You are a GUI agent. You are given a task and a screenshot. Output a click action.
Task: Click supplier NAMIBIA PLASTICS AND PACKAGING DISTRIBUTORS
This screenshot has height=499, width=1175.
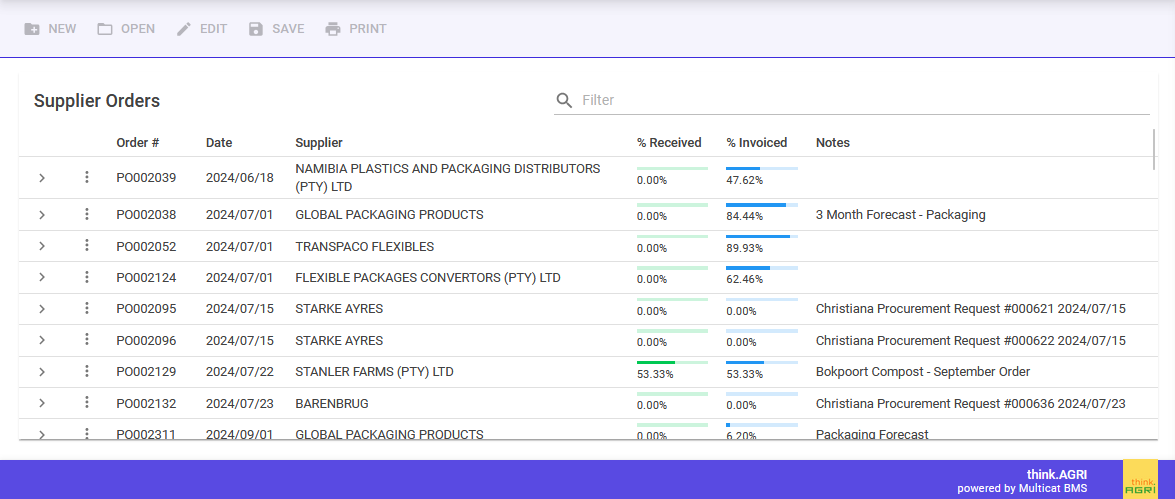[x=447, y=178]
